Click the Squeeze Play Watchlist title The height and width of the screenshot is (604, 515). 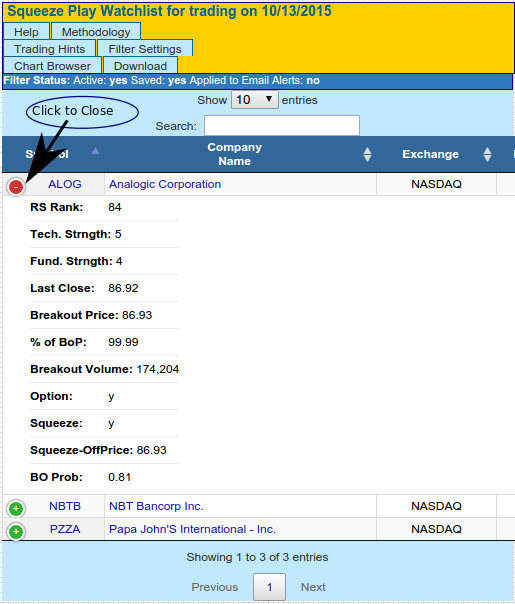pyautogui.click(x=169, y=11)
